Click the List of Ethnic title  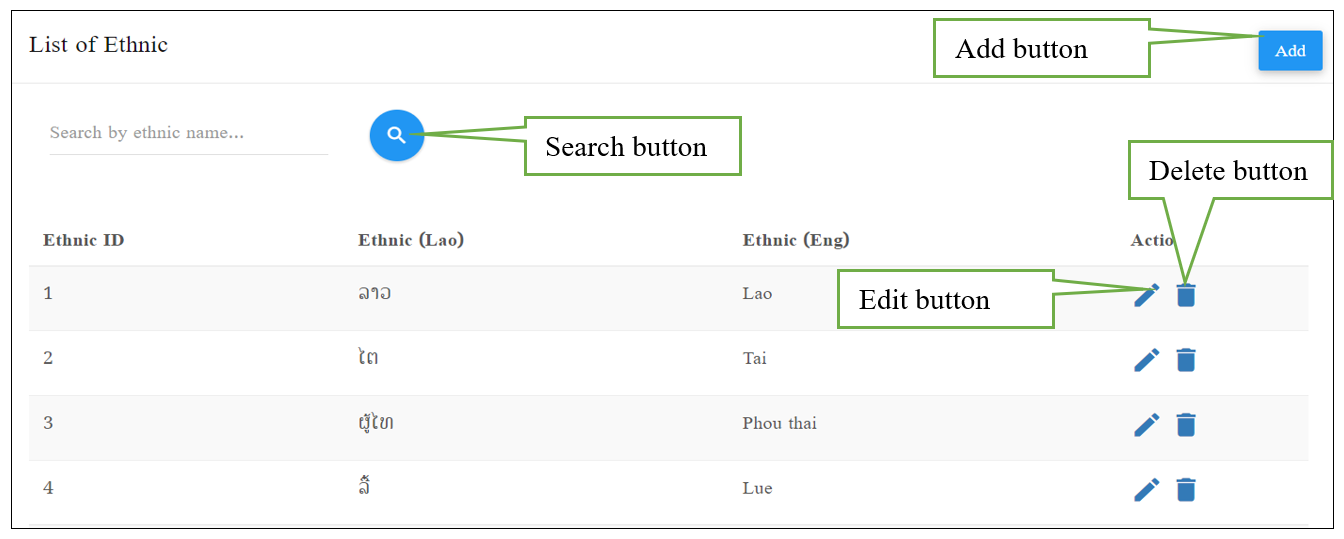tap(98, 45)
